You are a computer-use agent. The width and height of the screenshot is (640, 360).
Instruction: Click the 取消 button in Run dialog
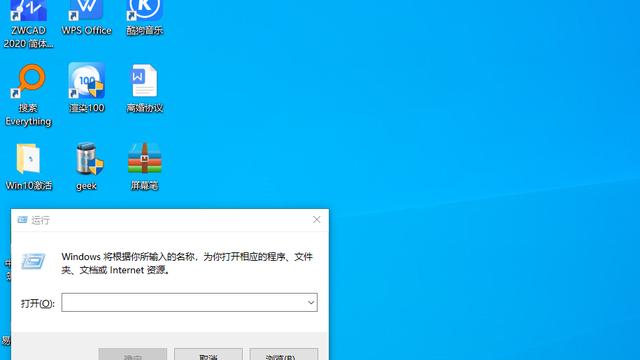(208, 354)
